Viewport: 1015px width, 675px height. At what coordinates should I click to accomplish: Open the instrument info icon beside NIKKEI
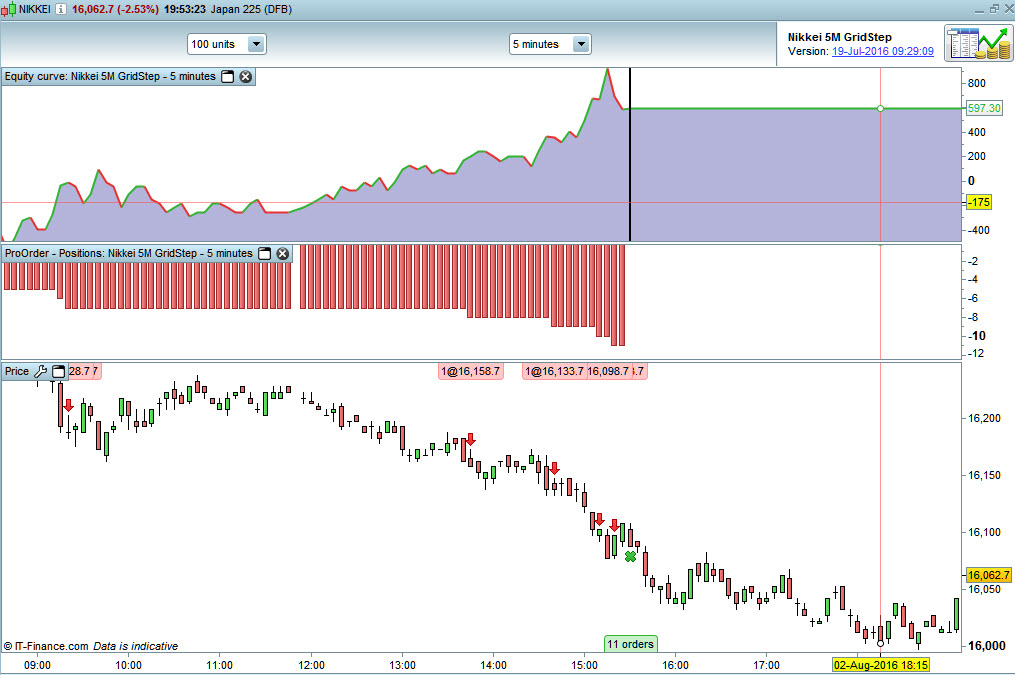coord(60,9)
